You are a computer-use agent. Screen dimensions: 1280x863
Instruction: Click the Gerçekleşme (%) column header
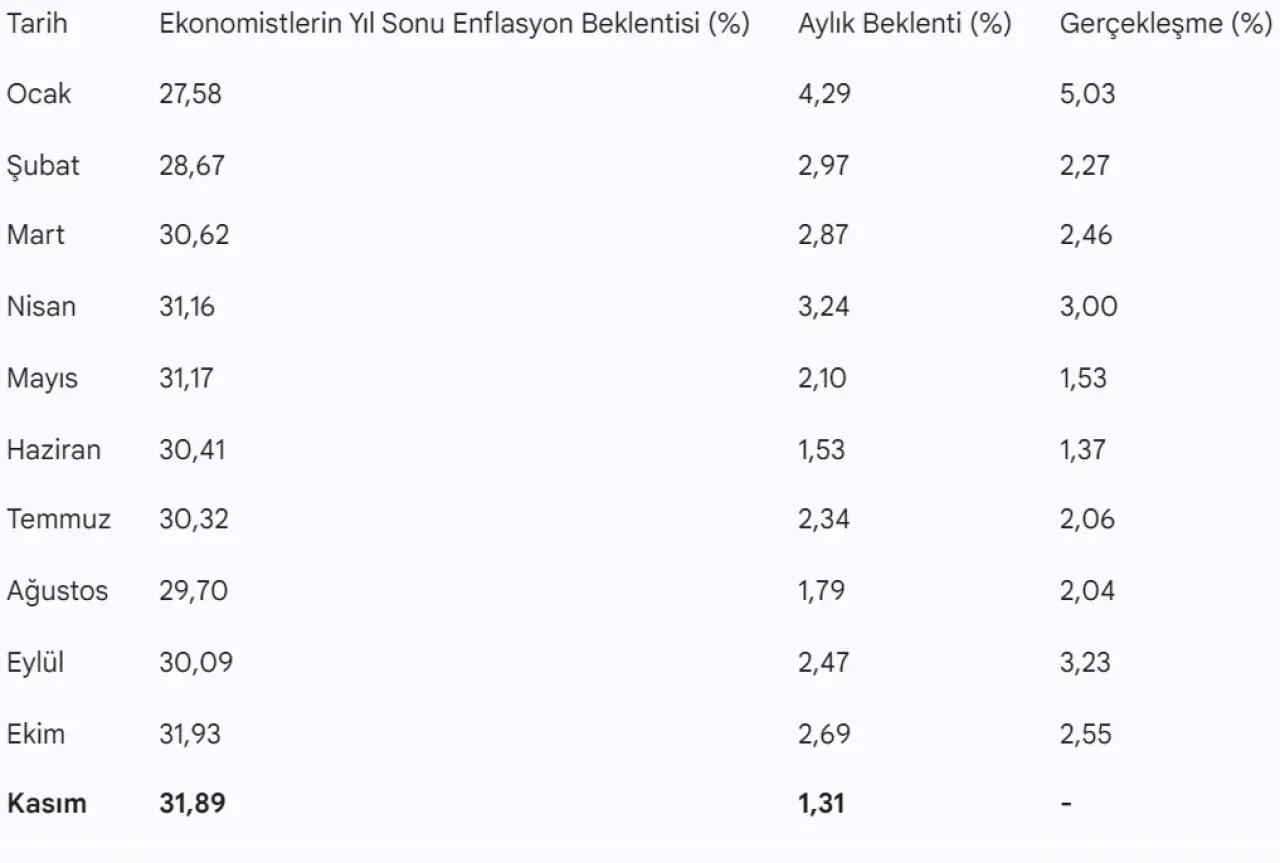(1165, 24)
